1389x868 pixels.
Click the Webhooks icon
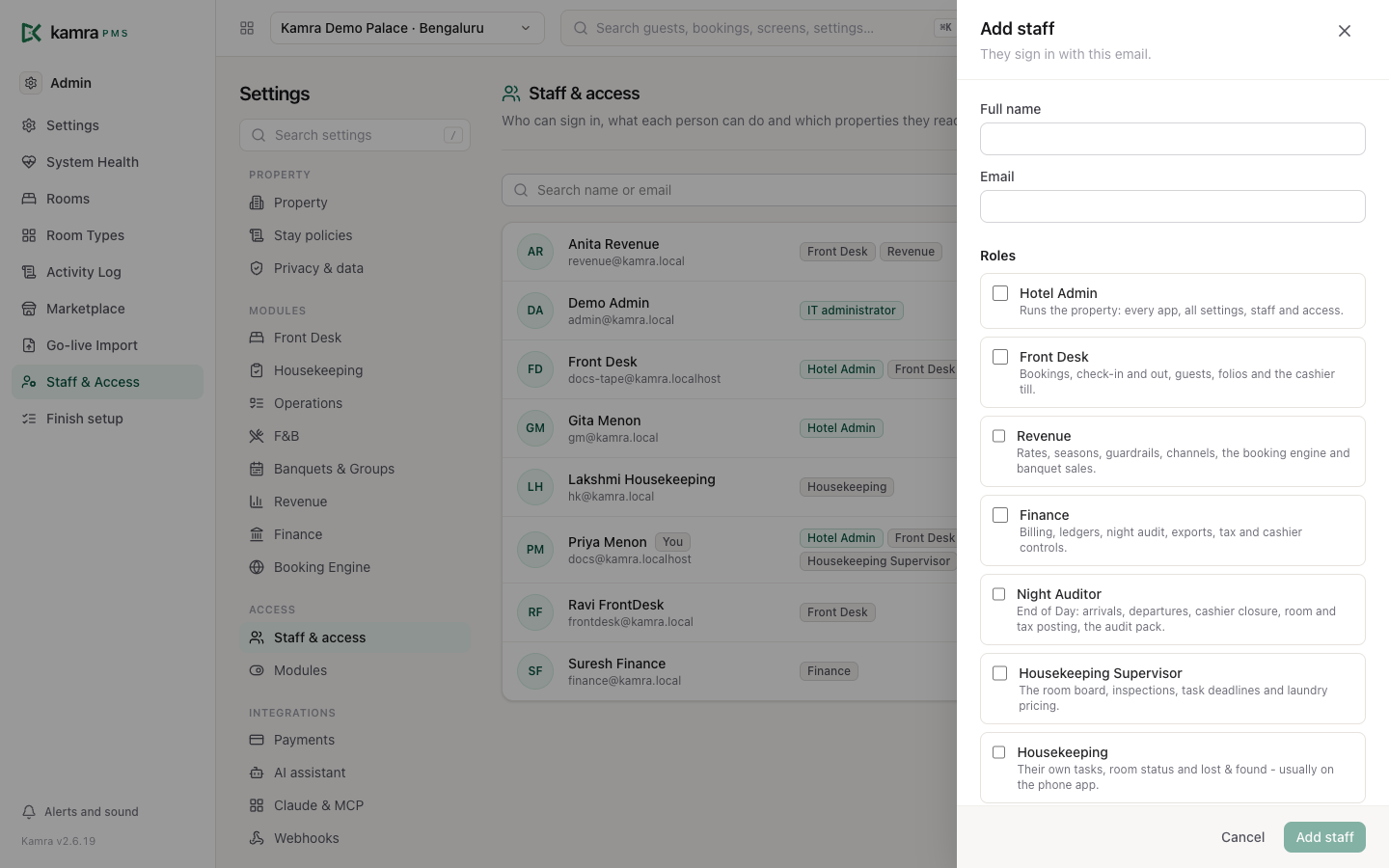(257, 838)
